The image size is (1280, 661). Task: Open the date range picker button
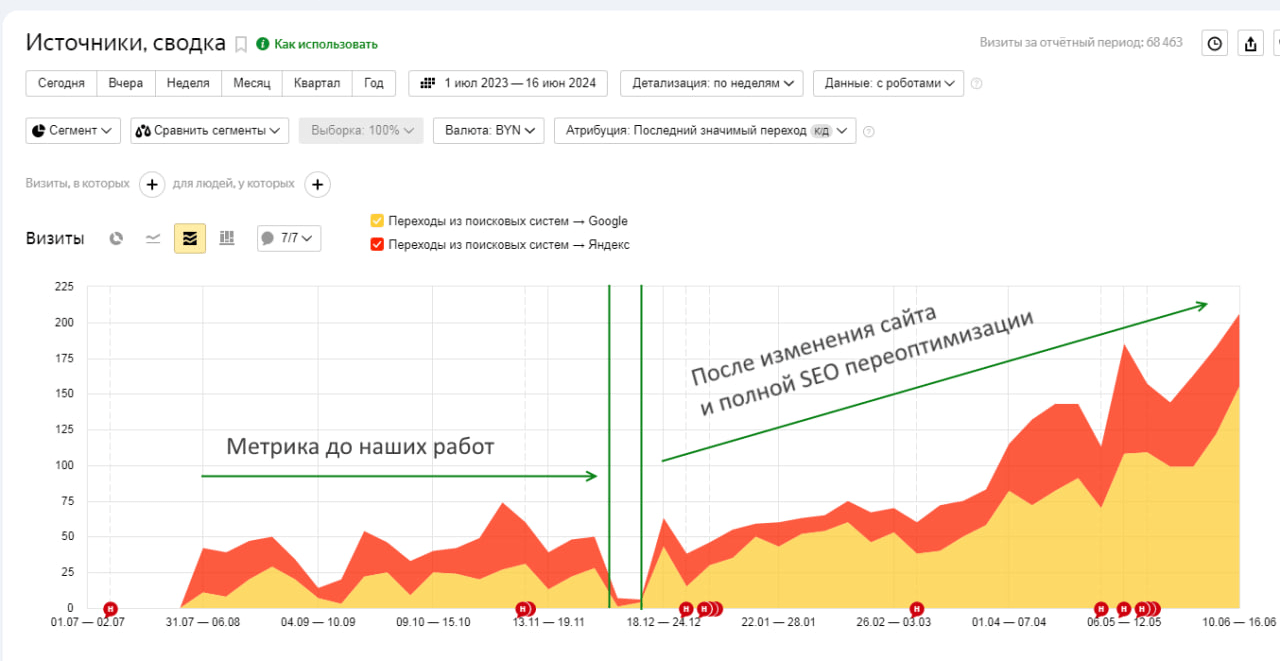509,83
